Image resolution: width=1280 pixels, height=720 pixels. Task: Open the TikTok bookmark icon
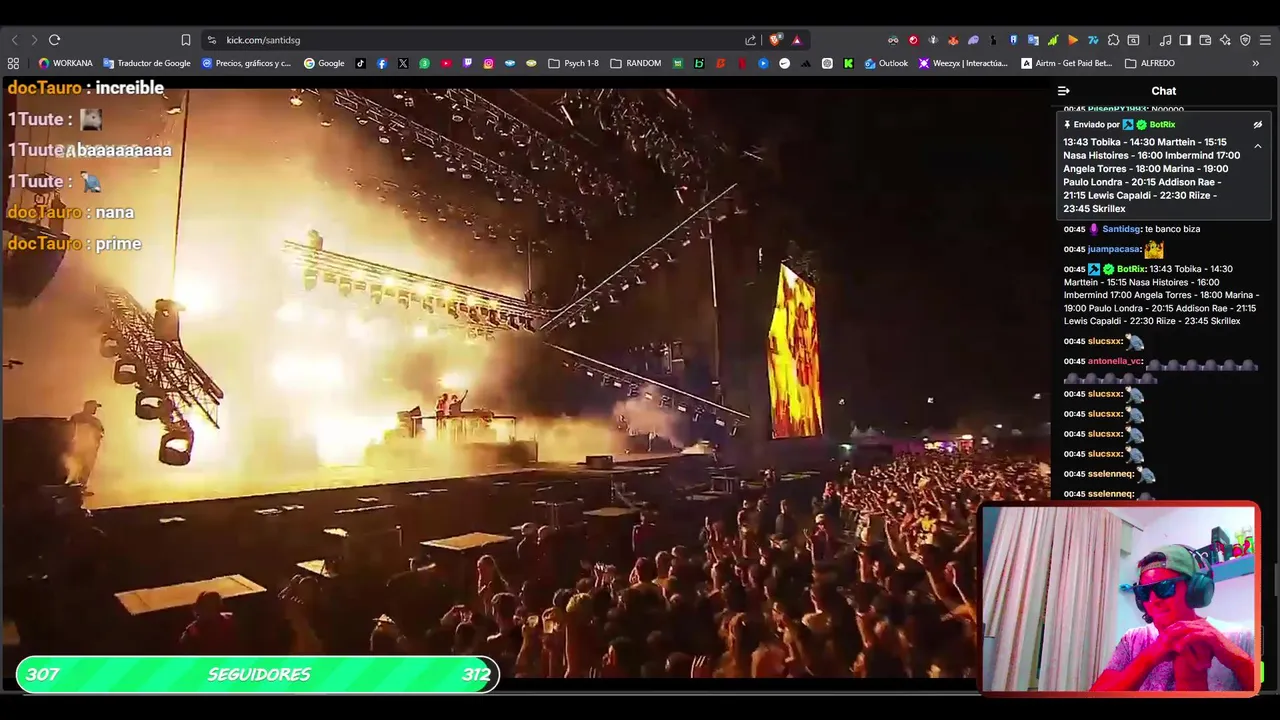[361, 63]
